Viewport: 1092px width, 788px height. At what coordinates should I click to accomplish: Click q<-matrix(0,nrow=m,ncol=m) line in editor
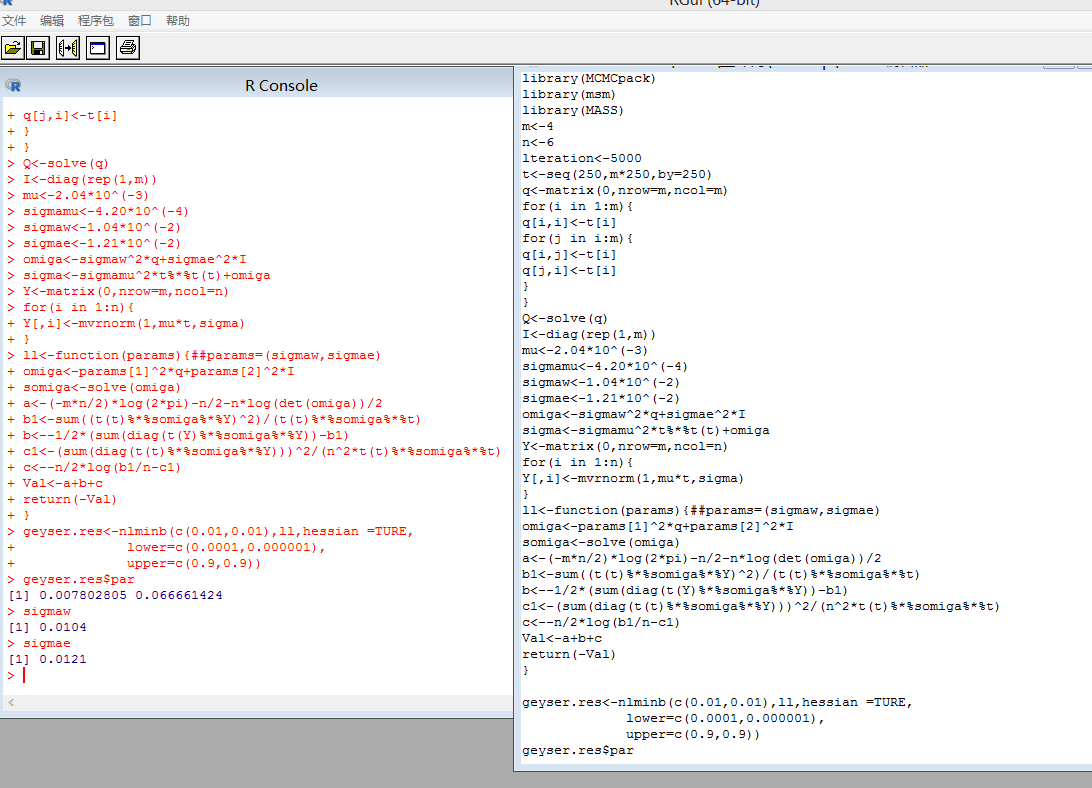pos(625,190)
